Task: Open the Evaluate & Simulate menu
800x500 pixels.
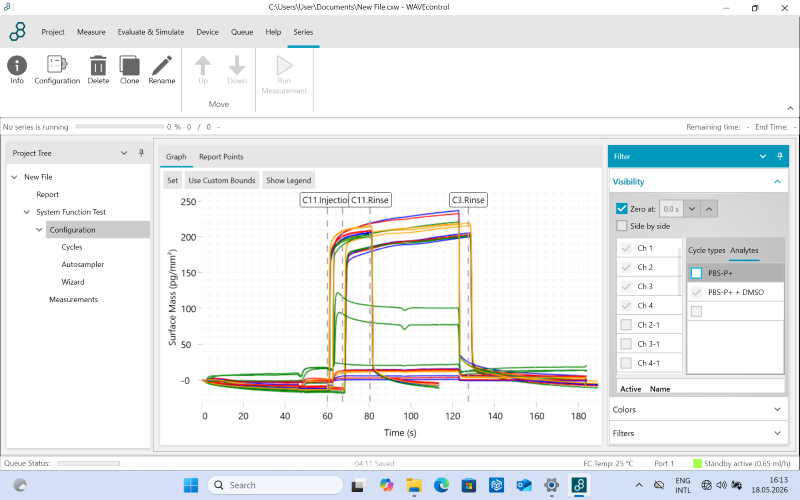Action: coord(151,32)
